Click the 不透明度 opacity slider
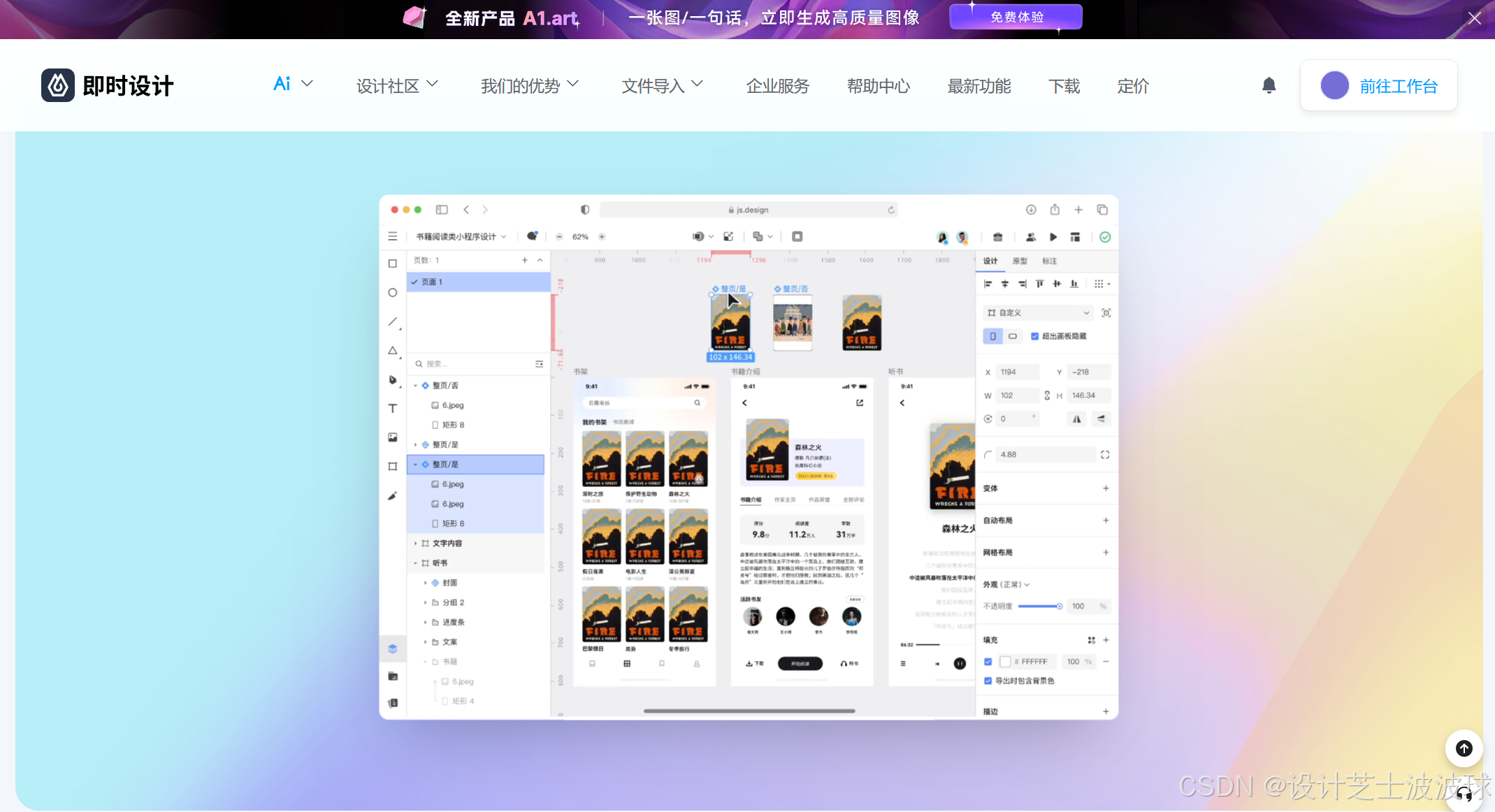The height and width of the screenshot is (812, 1495). point(1039,607)
